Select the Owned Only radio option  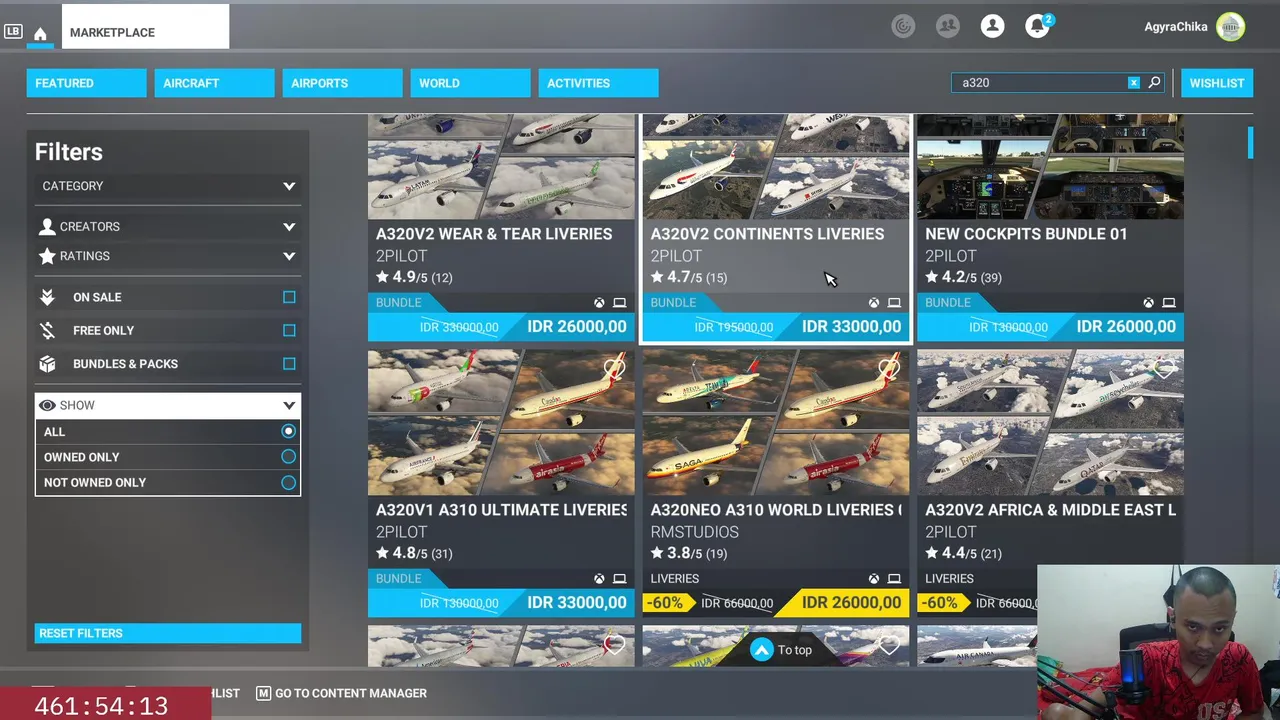288,457
